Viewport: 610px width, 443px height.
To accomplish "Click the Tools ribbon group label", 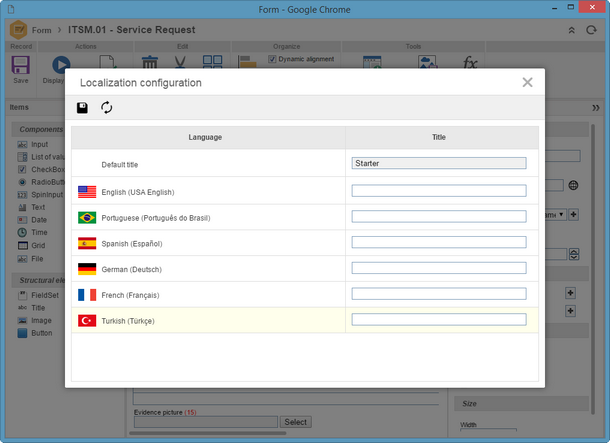I will tap(413, 47).
